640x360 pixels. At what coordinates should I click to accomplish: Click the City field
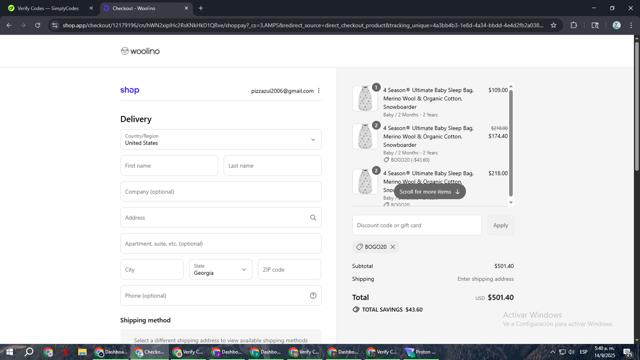(152, 269)
